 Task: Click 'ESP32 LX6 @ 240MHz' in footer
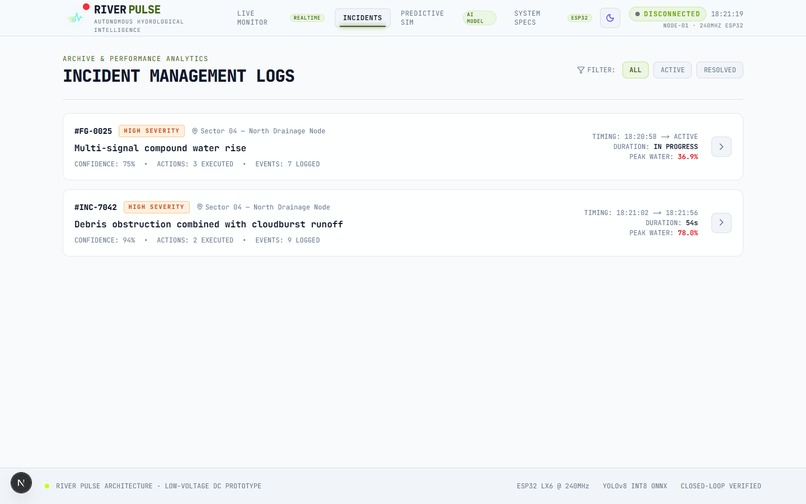point(553,486)
